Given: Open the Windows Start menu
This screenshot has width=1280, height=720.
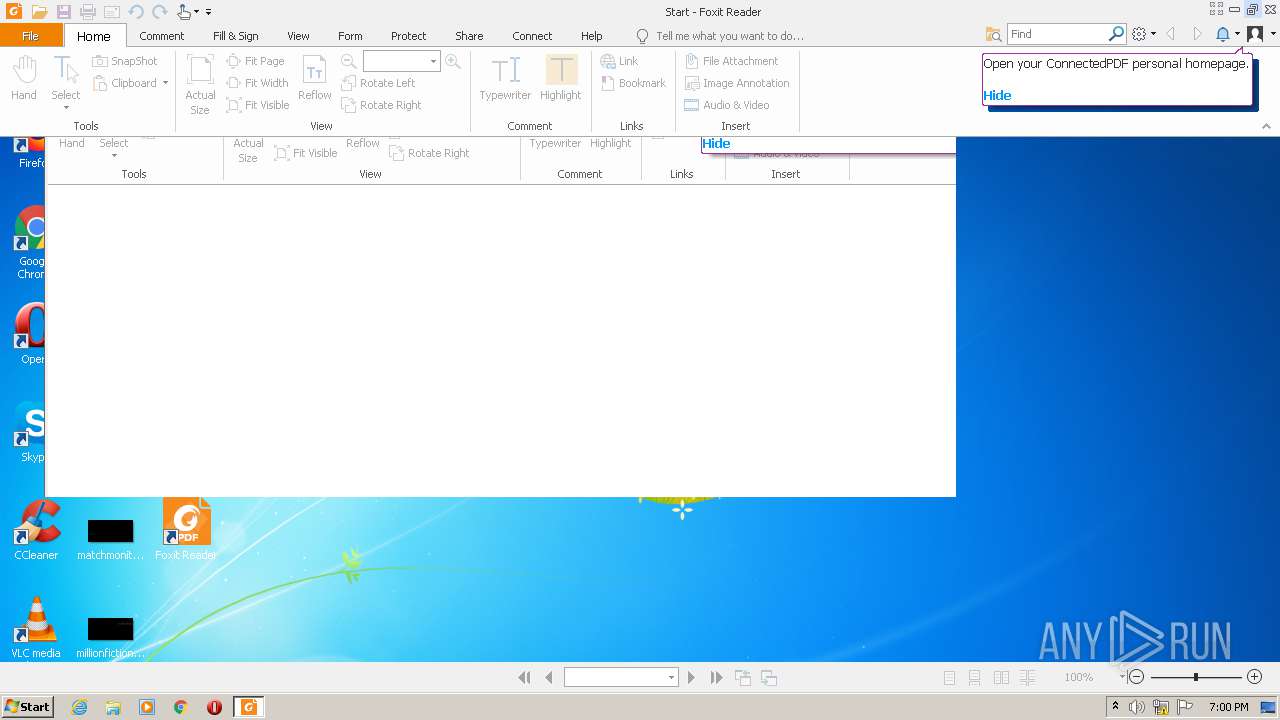Looking at the screenshot, I should tap(27, 707).
